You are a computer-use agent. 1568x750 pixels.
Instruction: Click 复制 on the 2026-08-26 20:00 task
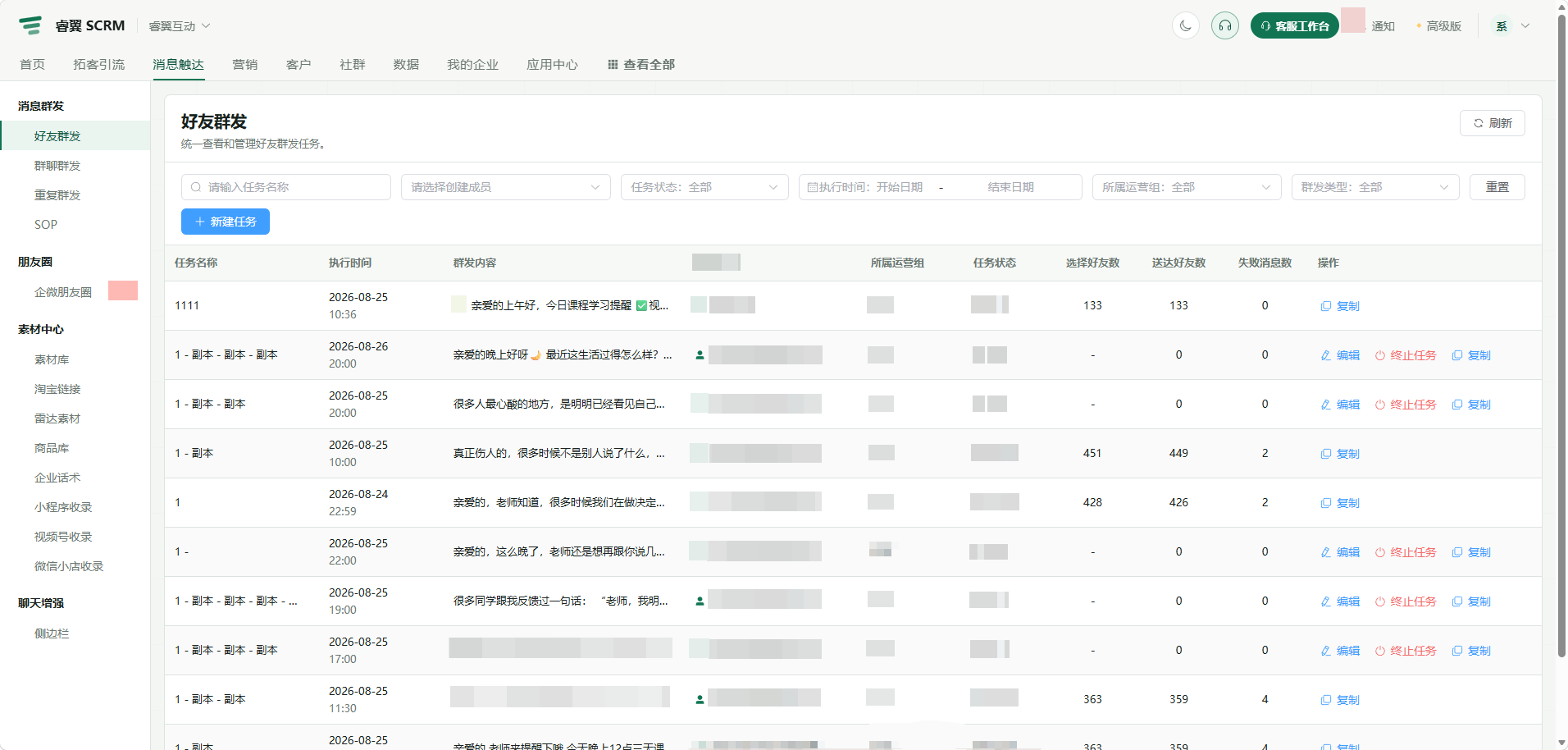click(x=1471, y=355)
